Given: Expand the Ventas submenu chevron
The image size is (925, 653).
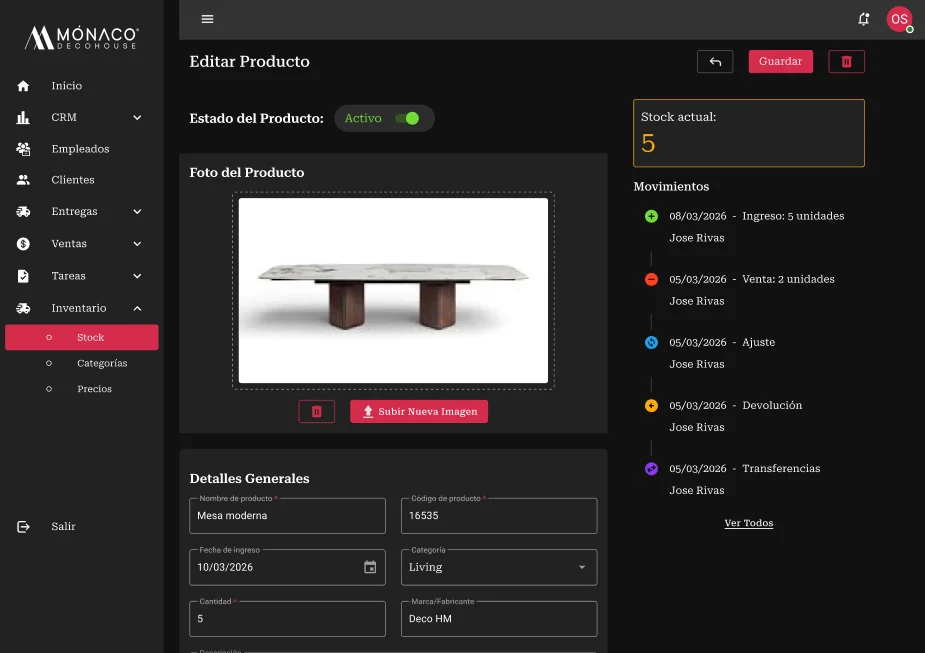Looking at the screenshot, I should pyautogui.click(x=137, y=244).
